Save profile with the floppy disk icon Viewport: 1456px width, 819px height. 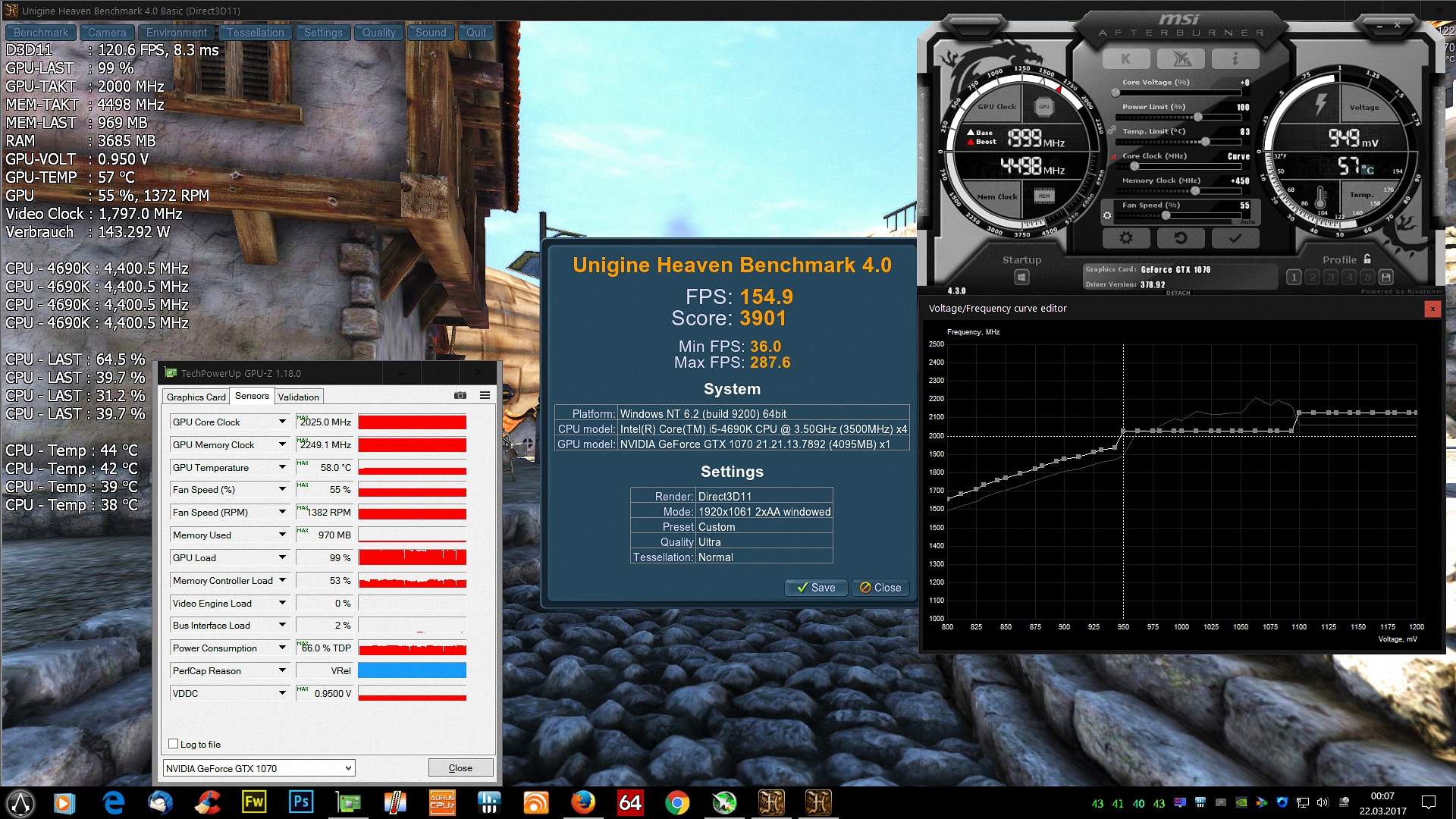coord(1385,278)
